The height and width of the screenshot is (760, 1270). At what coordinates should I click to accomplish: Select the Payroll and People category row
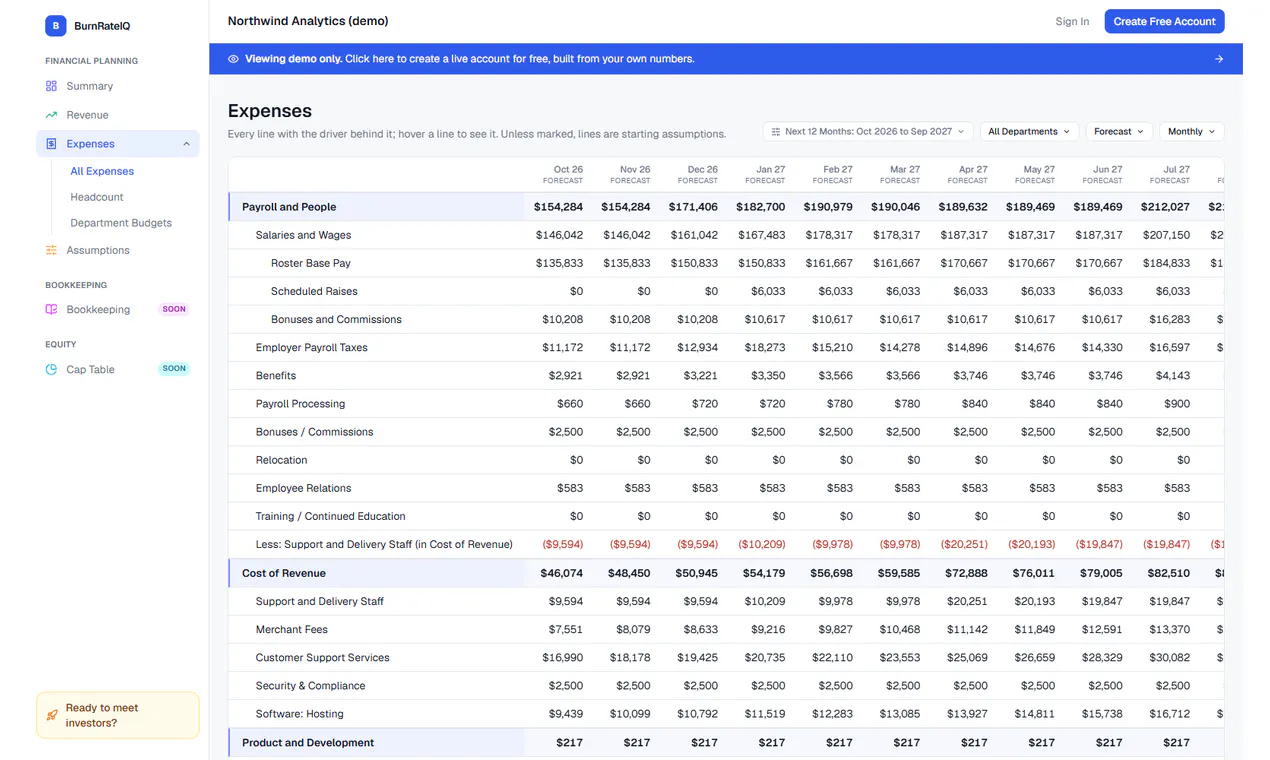725,207
